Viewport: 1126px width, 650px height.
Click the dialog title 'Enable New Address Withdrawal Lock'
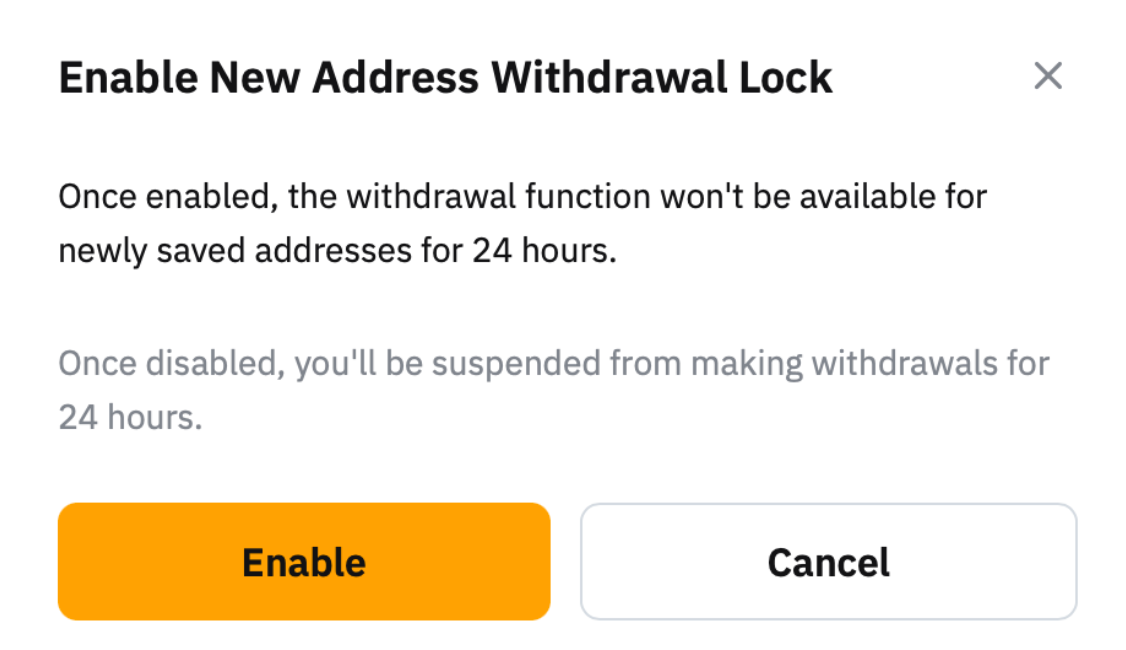click(x=445, y=78)
